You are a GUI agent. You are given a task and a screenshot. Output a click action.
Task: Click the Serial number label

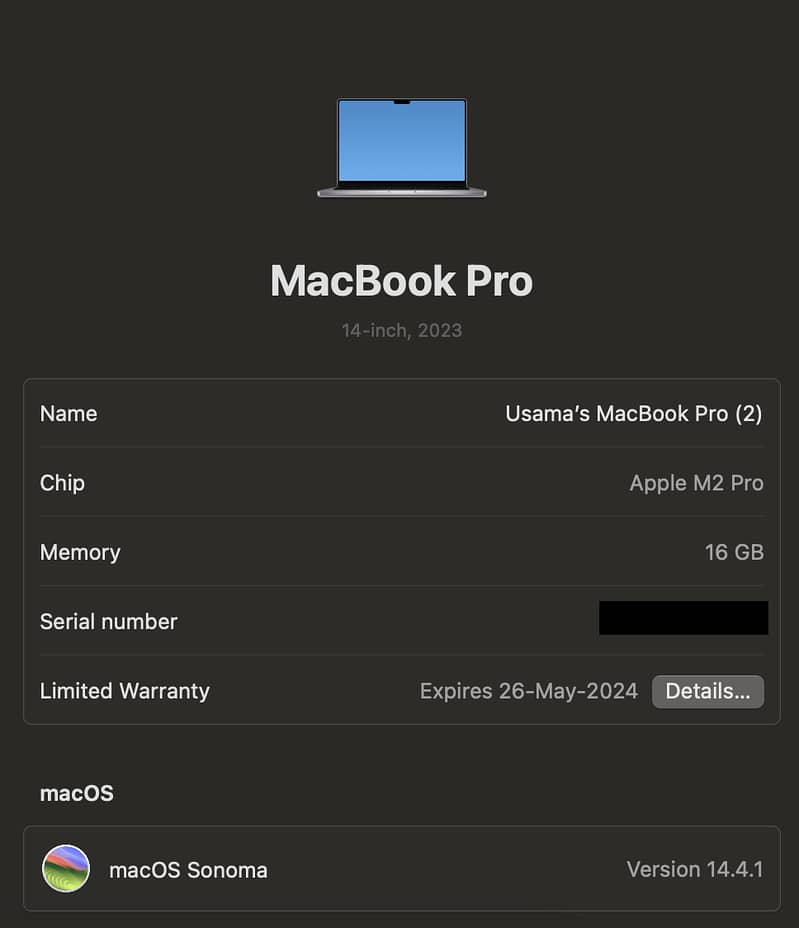(108, 621)
